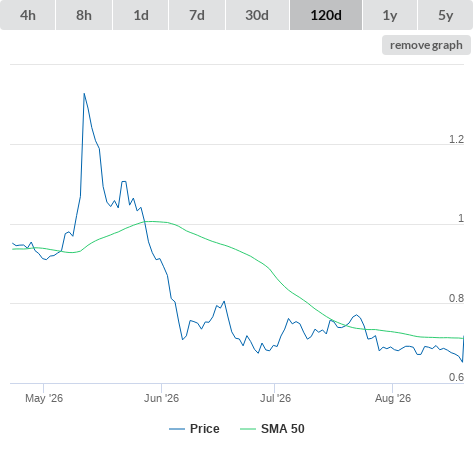Viewport: 474px width, 455px height.
Task: Click the Aug '26 axis marker
Action: [393, 398]
